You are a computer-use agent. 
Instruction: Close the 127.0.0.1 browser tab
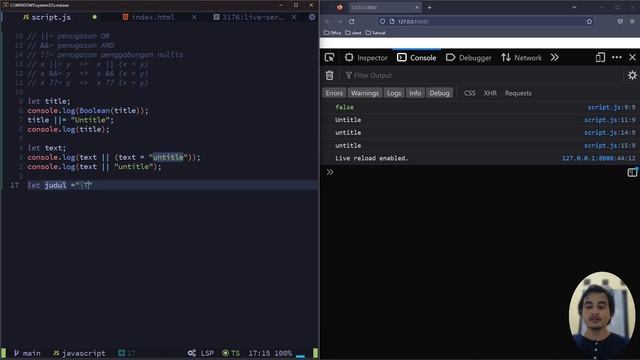(417, 7)
